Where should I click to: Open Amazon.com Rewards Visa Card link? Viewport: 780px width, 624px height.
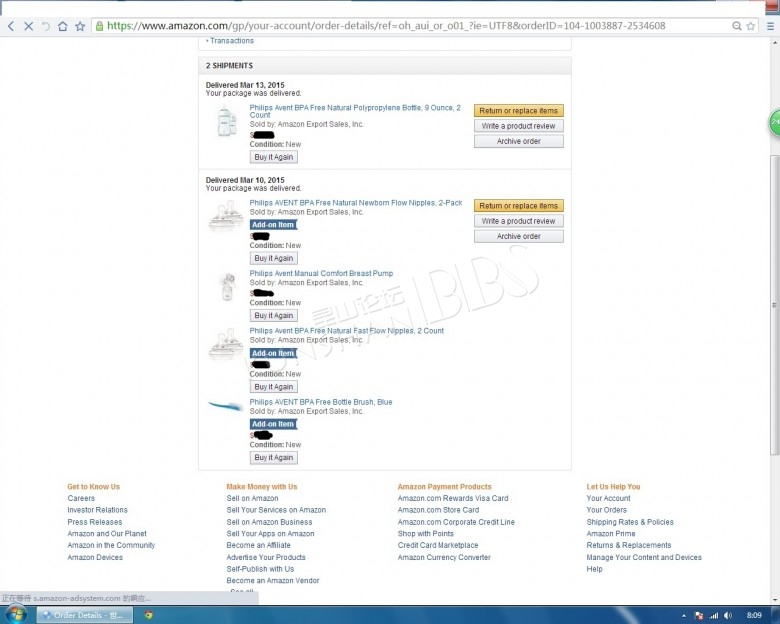(453, 498)
